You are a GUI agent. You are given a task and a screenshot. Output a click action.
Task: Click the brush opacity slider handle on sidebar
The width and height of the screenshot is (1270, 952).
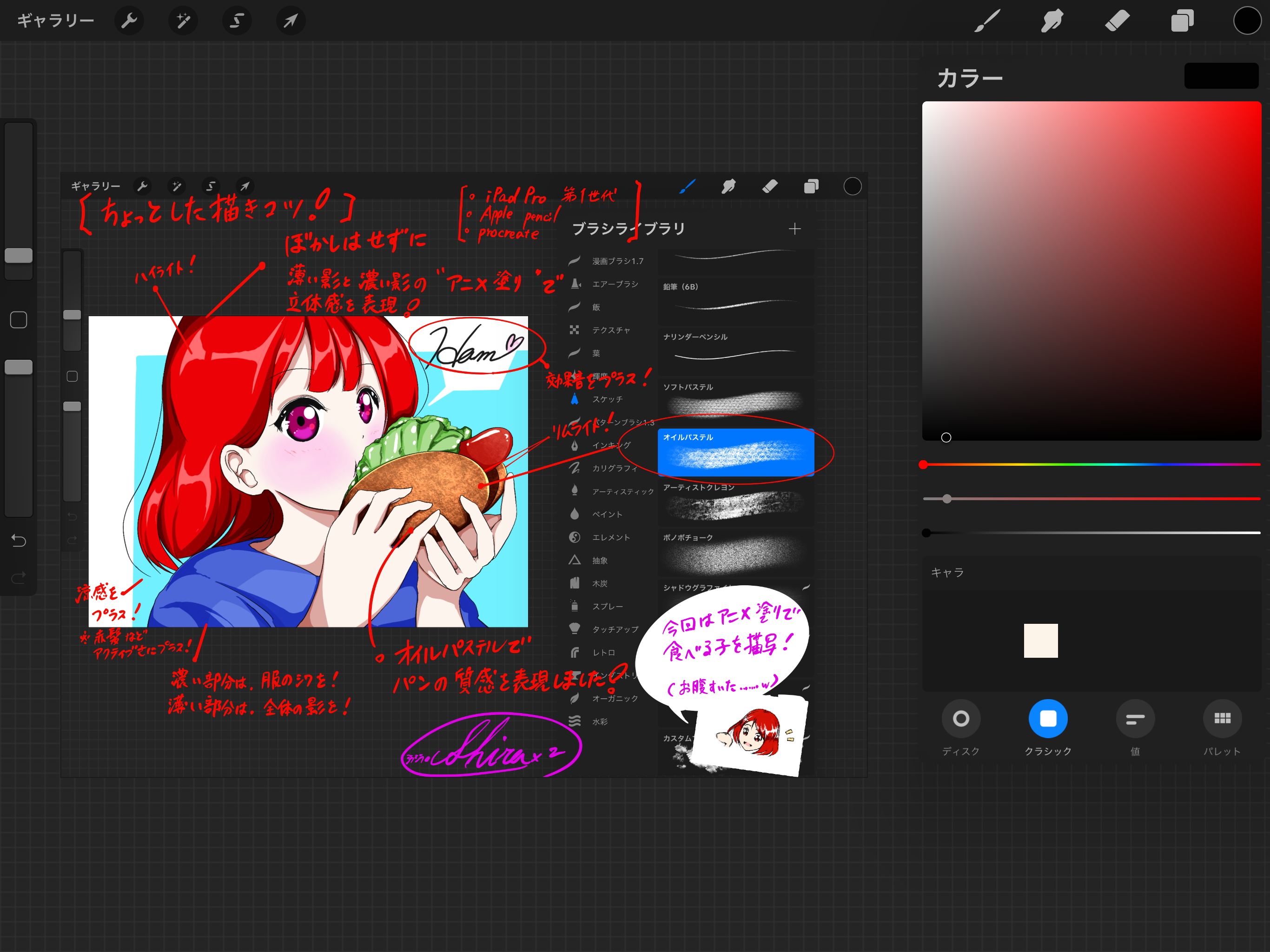point(19,368)
